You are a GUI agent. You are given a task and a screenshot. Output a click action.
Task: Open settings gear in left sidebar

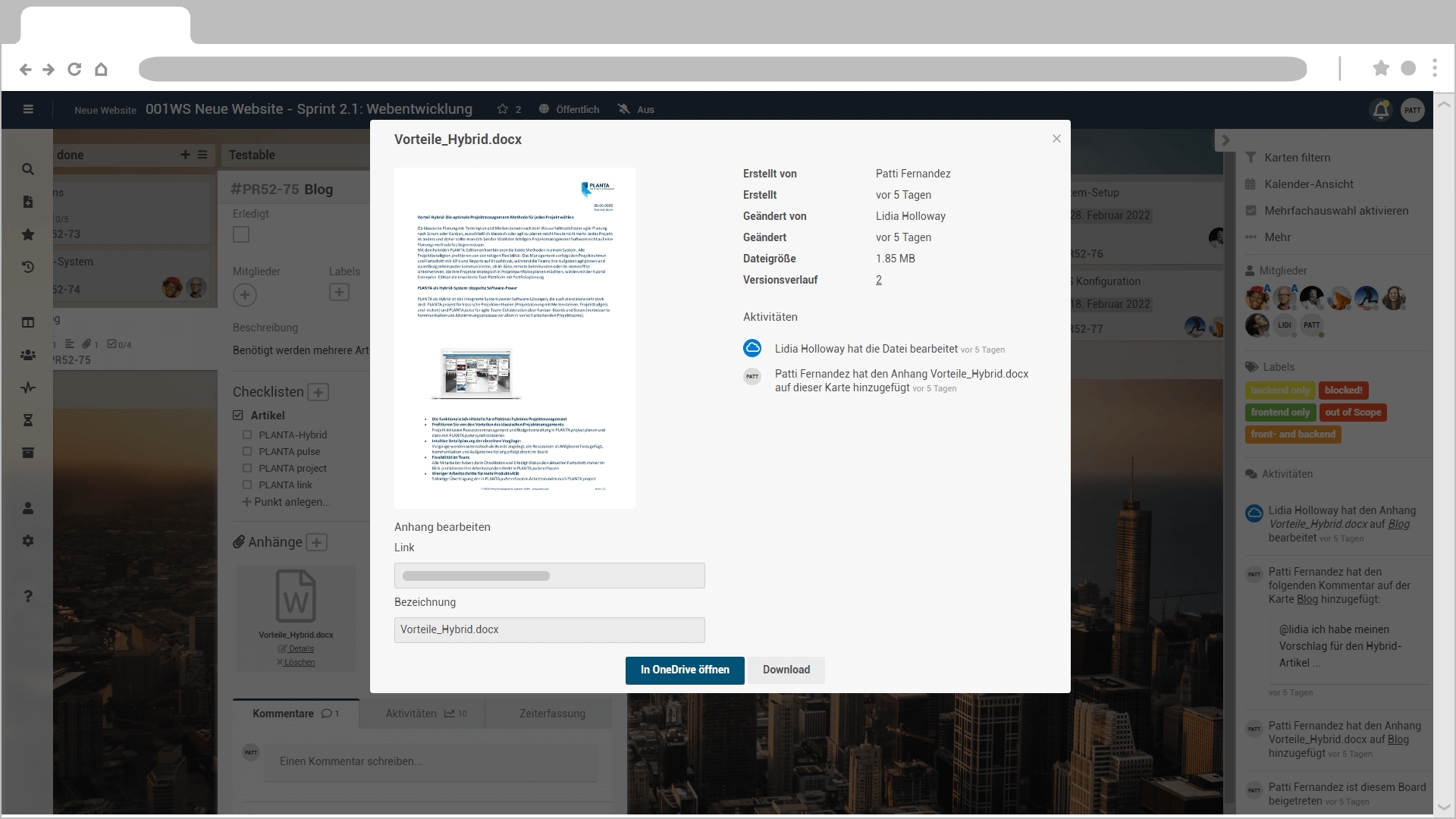(x=28, y=541)
